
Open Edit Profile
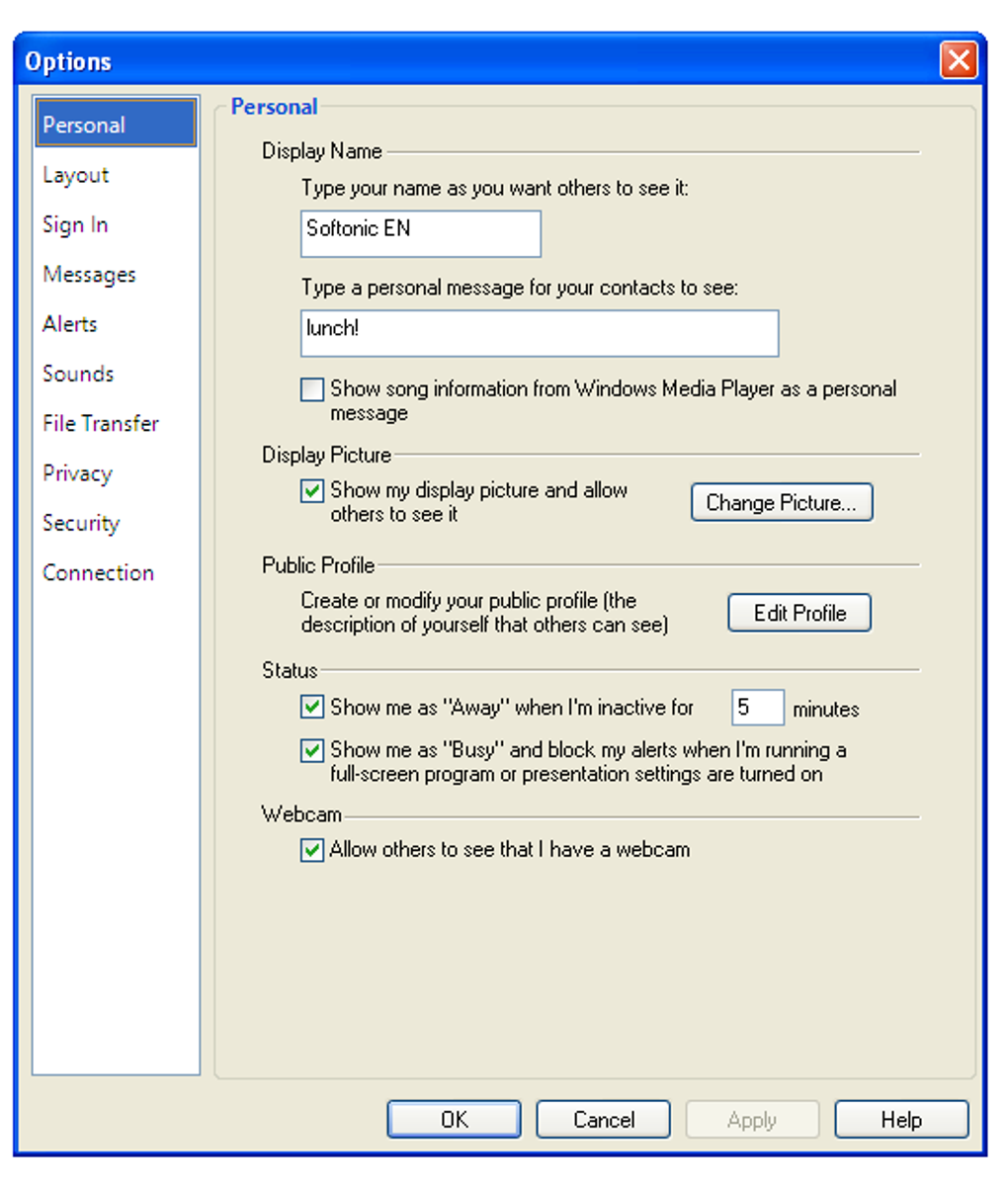click(799, 613)
